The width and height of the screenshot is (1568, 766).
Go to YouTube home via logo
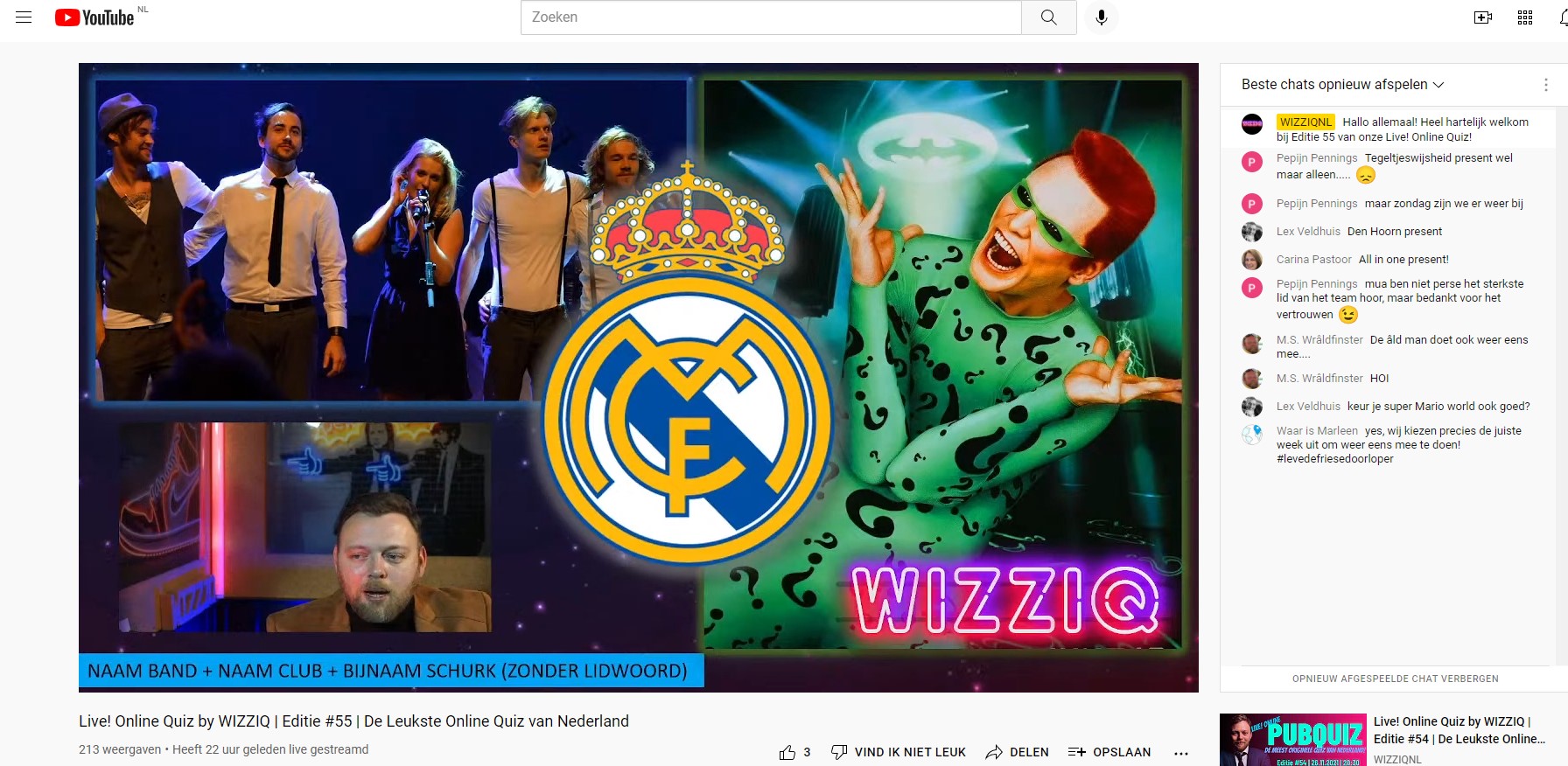(94, 17)
